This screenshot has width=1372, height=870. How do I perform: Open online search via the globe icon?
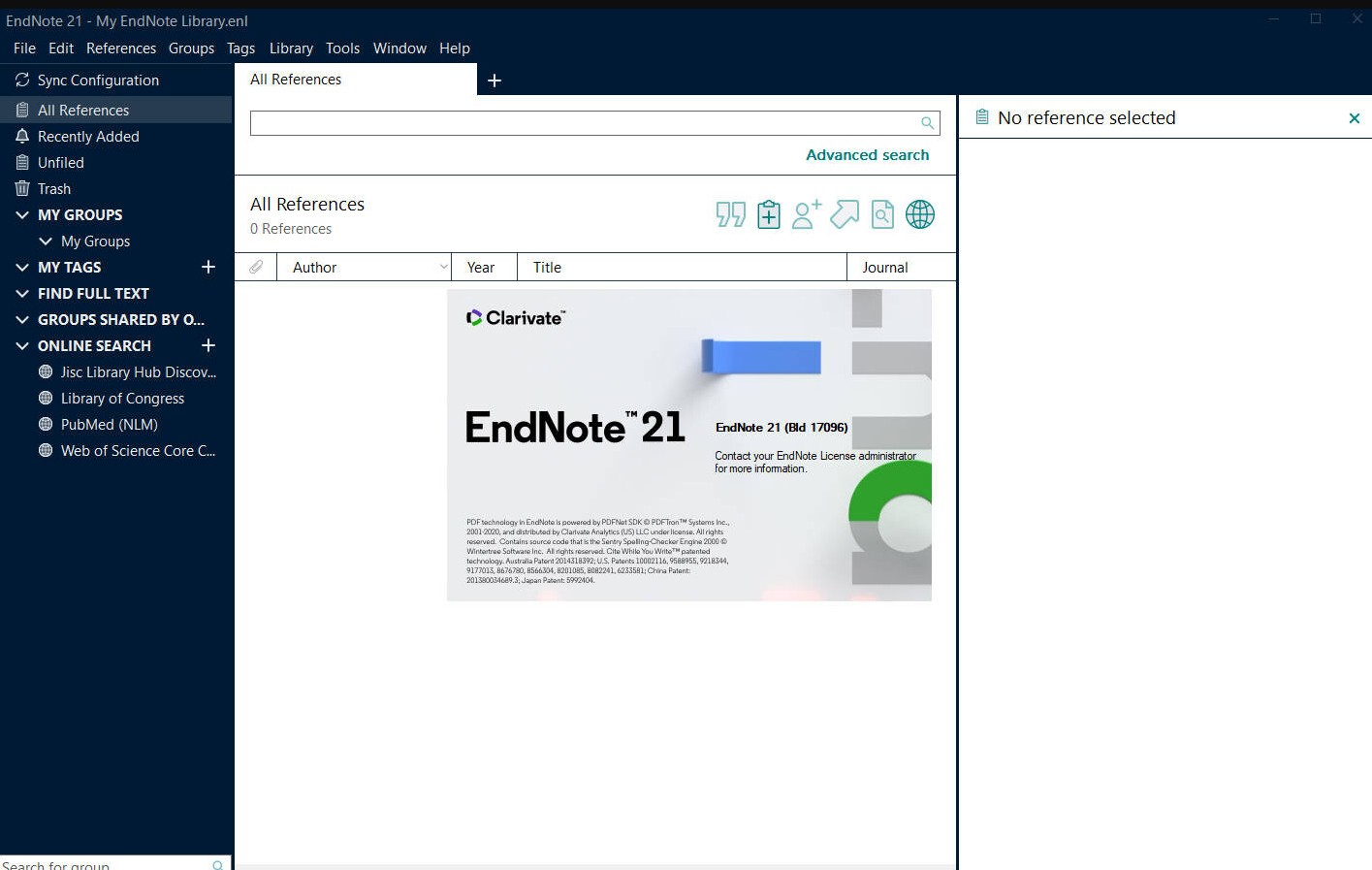919,214
